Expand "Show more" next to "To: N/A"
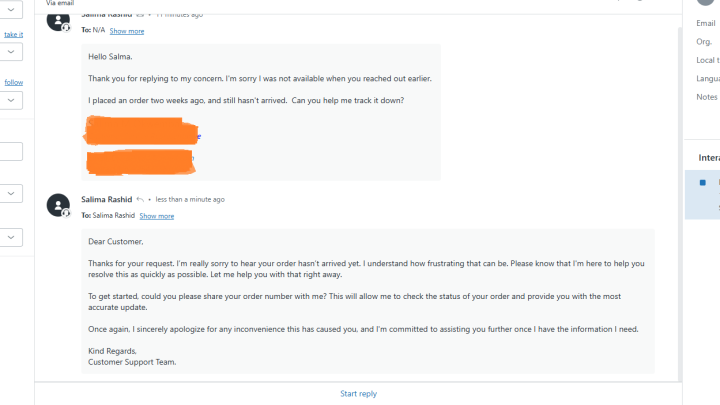This screenshot has width=720, height=405. coord(127,31)
